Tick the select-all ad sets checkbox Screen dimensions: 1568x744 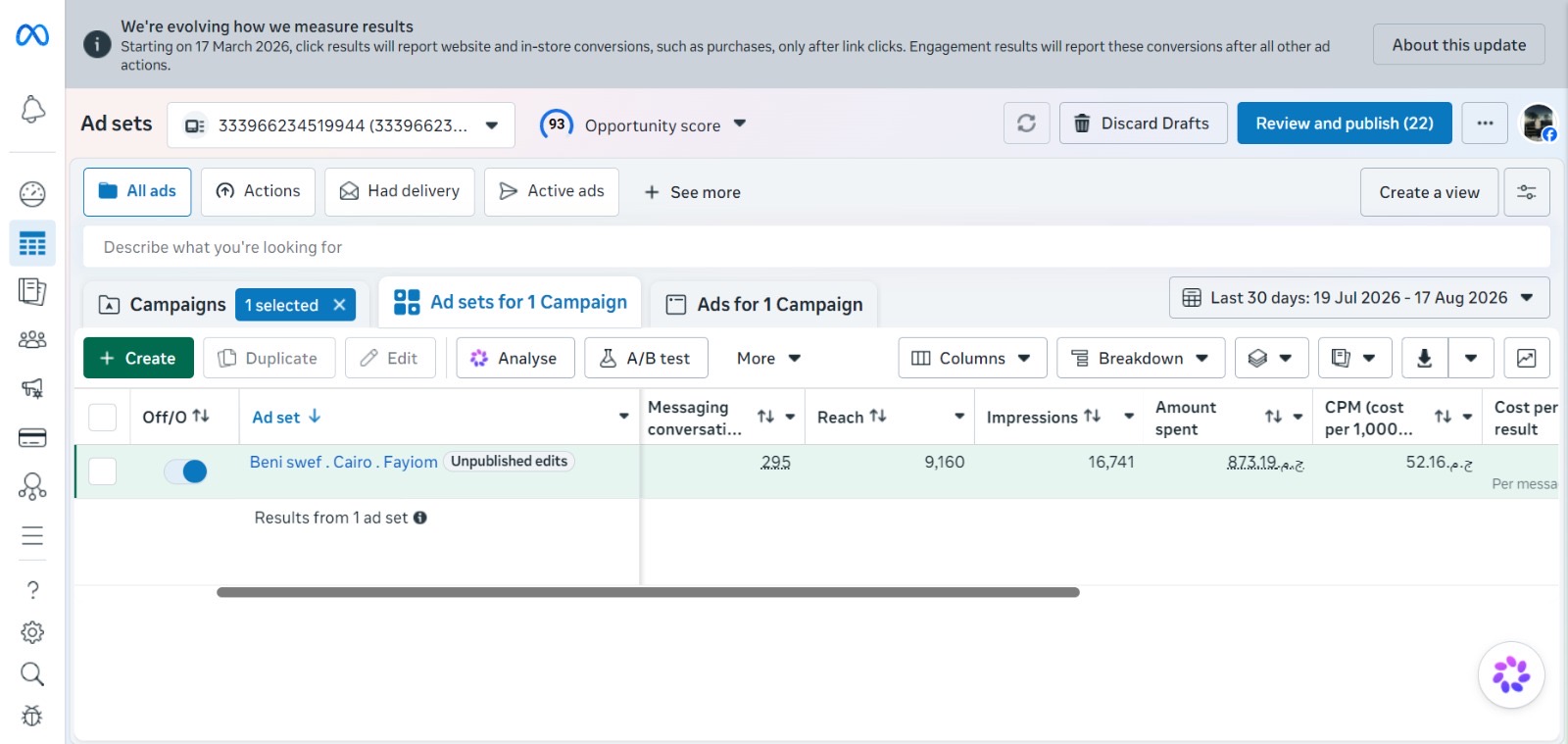103,417
